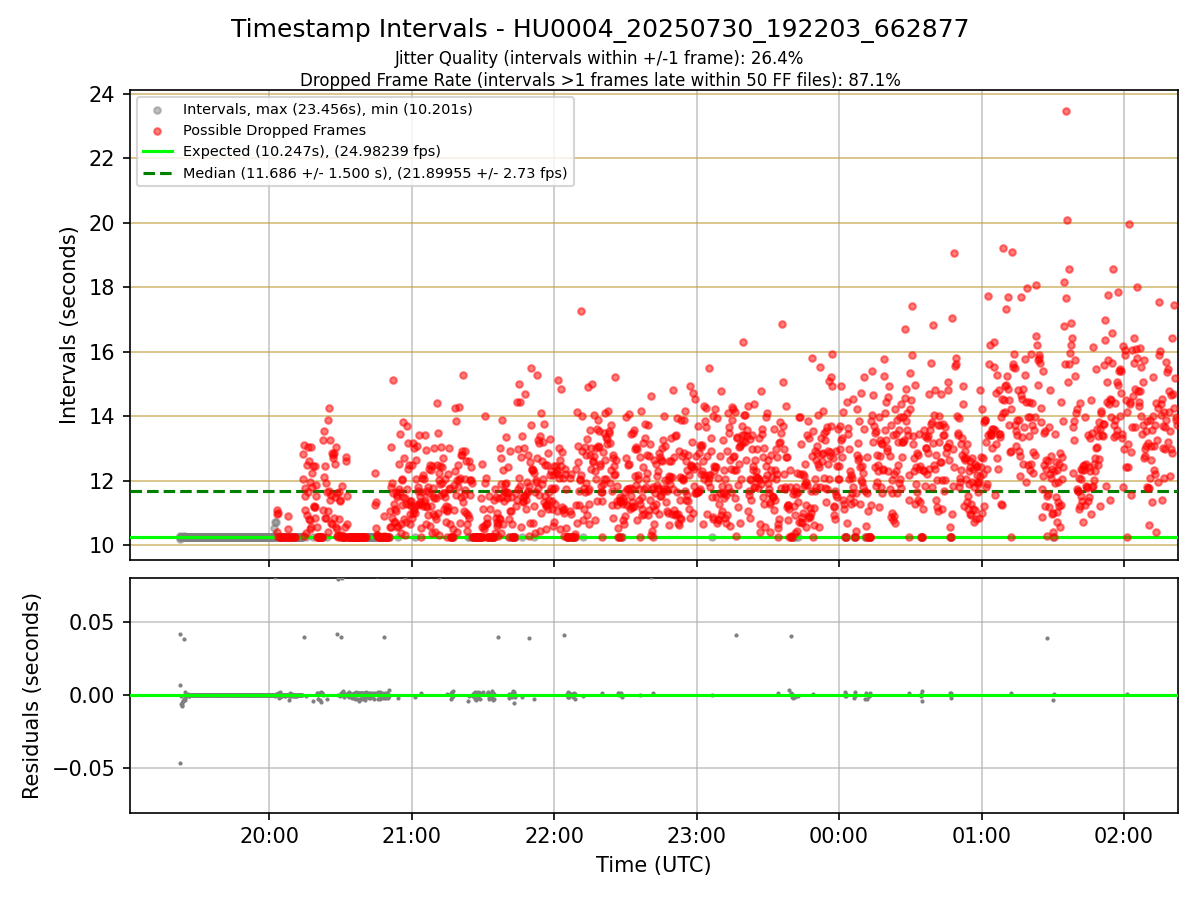This screenshot has width=1200, height=900.
Task: Click the '02:00' x-axis tick label
Action: (x=1124, y=835)
